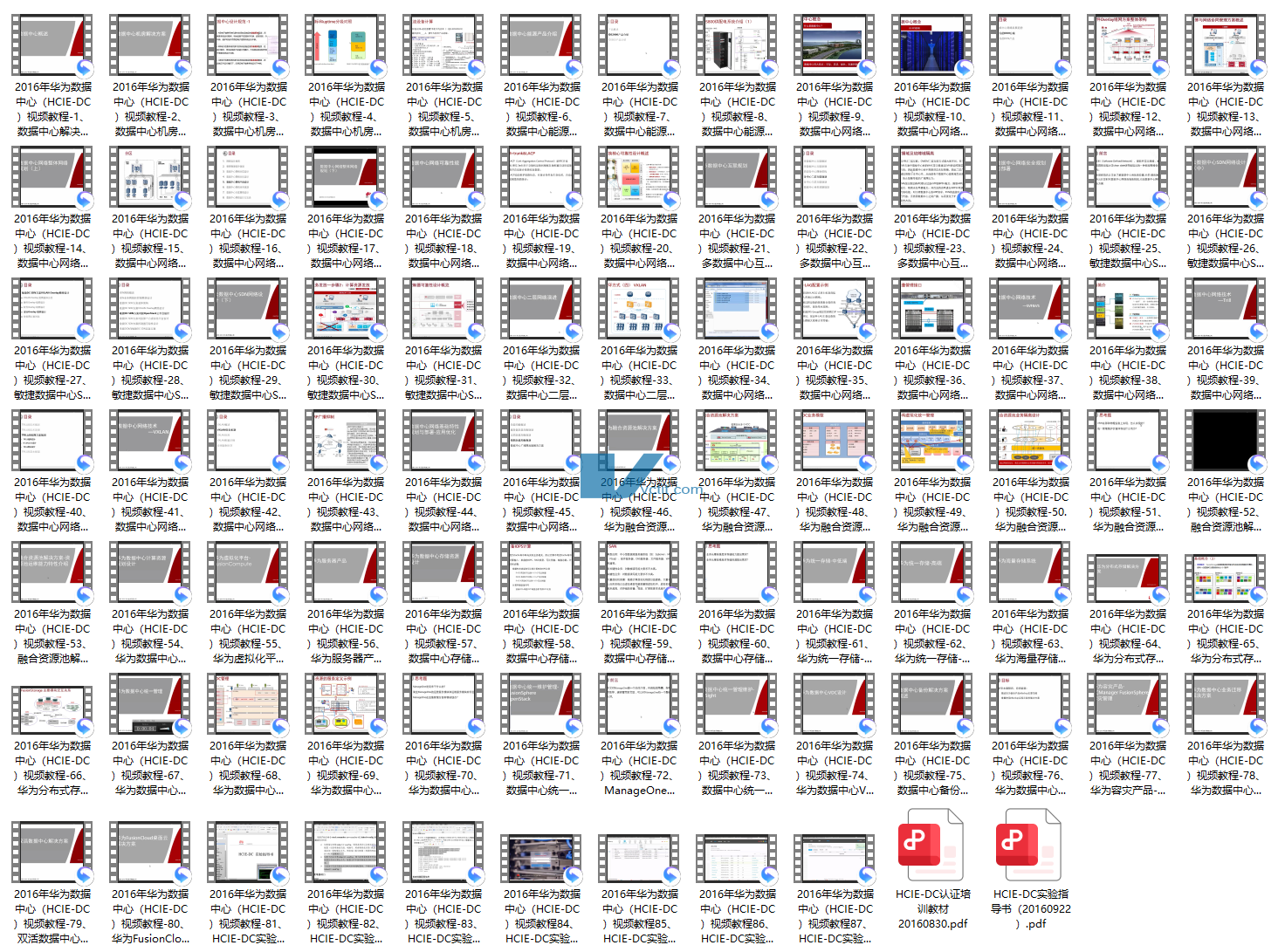This screenshot has width=1285, height=952.
Task: Click file name '视频教程-74、华为数据中心V...'
Action: coord(835,768)
